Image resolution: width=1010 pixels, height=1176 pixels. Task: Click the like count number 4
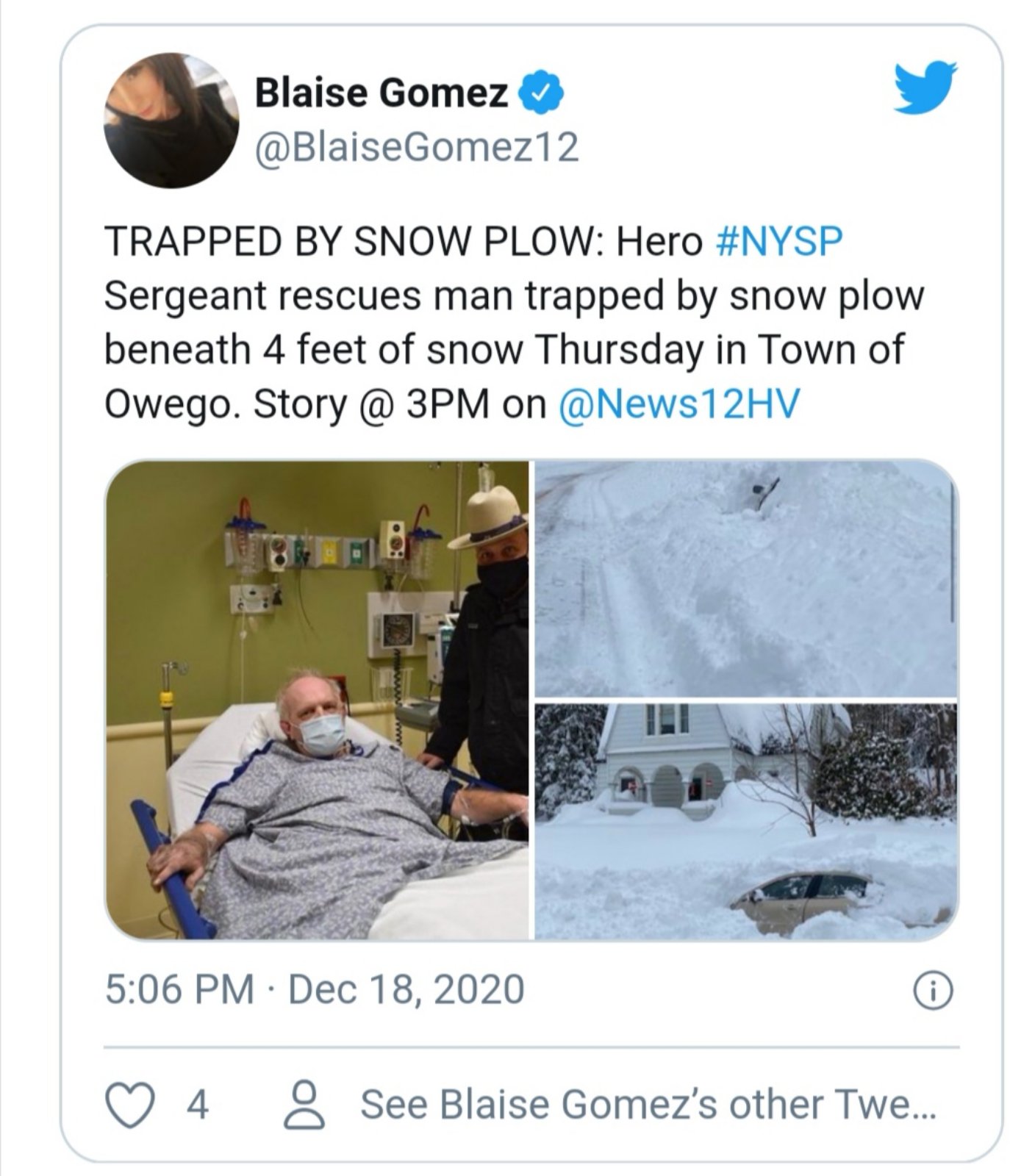point(197,1104)
